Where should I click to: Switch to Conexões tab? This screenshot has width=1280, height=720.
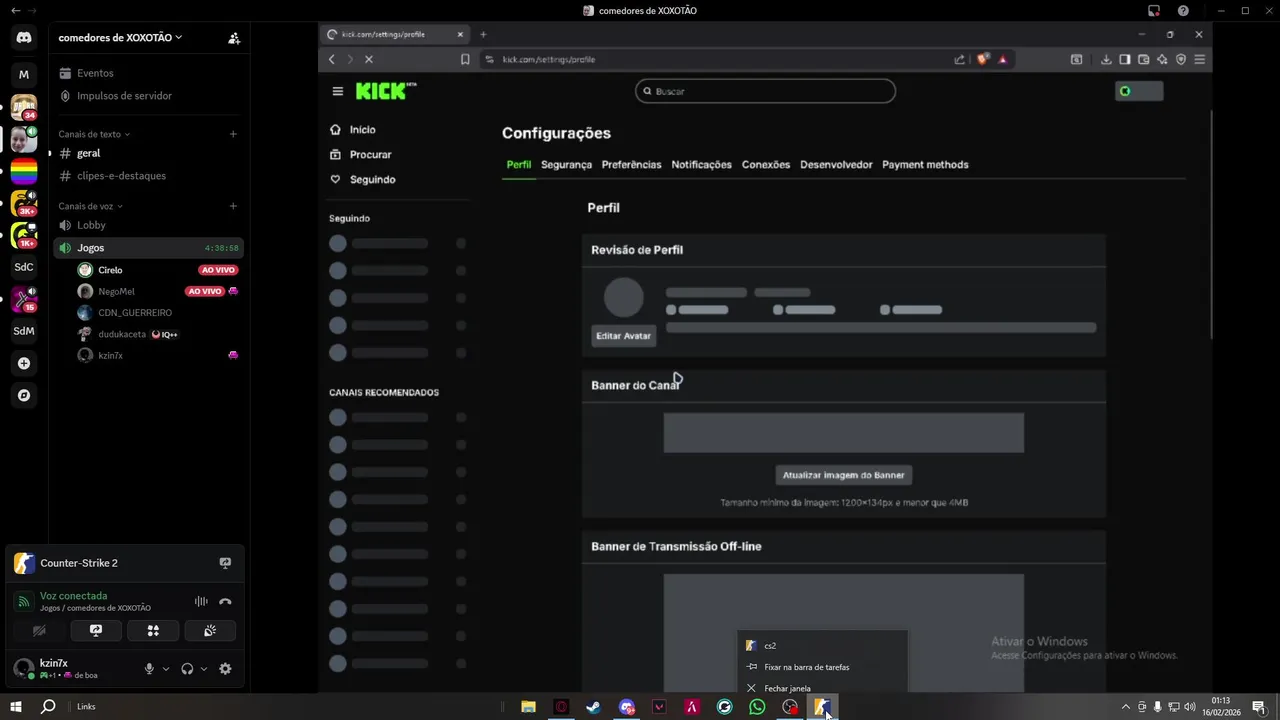766,164
